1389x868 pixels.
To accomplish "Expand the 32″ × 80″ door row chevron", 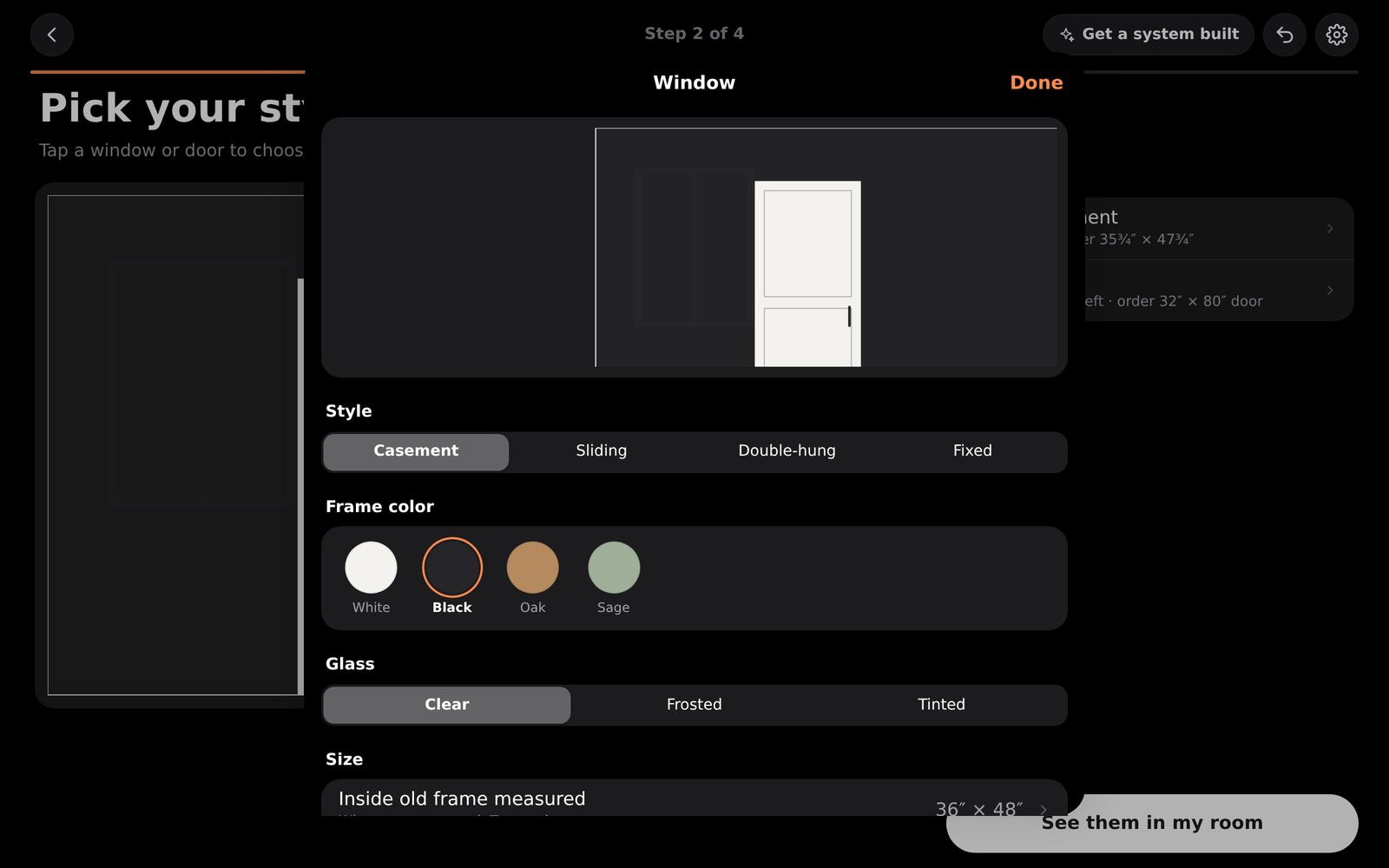I will pos(1329,290).
